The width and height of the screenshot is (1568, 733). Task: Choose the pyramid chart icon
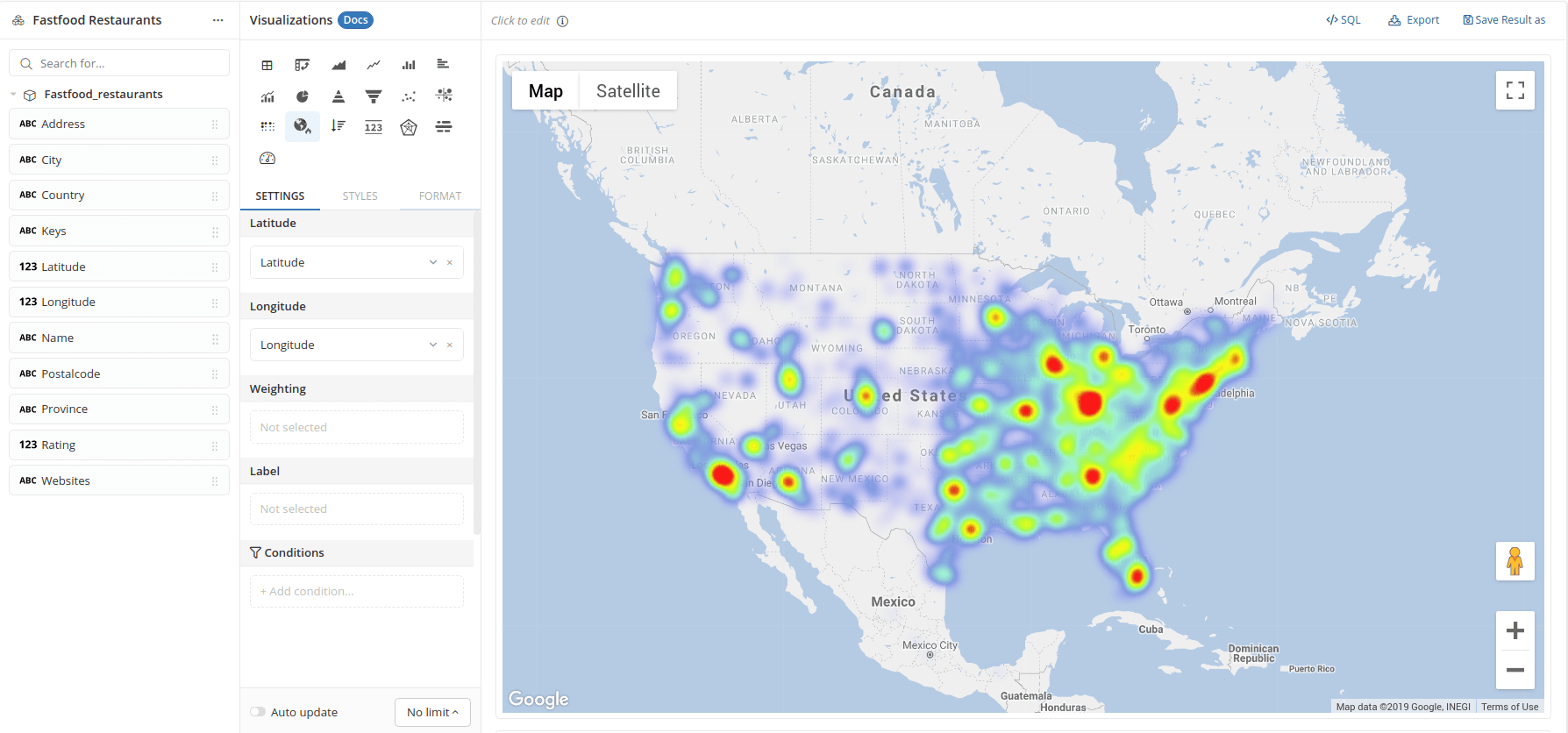339,96
